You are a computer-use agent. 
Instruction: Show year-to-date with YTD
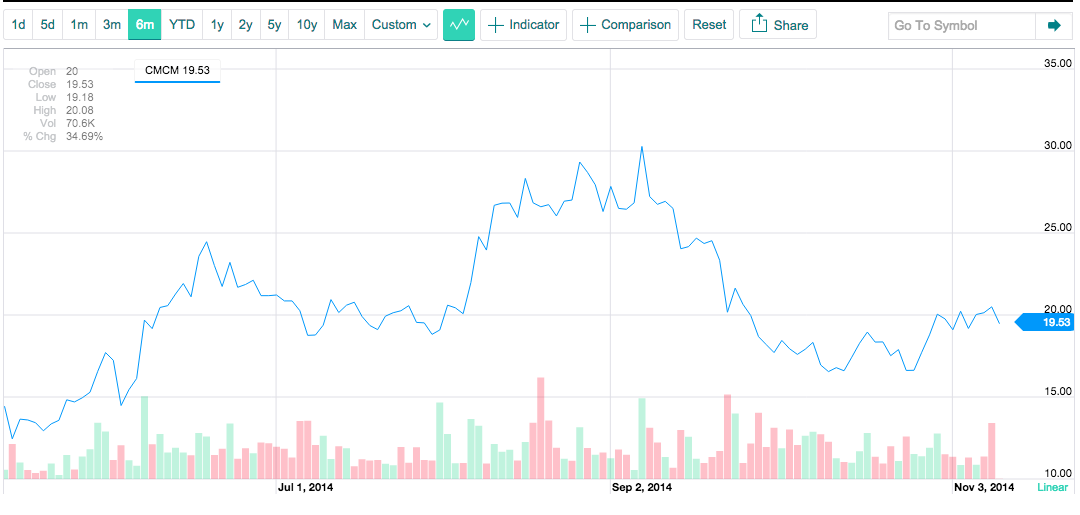pos(182,25)
